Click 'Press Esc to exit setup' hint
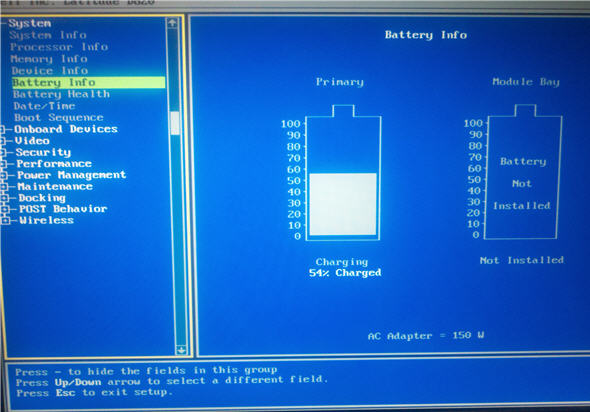590x412 pixels. [94, 392]
